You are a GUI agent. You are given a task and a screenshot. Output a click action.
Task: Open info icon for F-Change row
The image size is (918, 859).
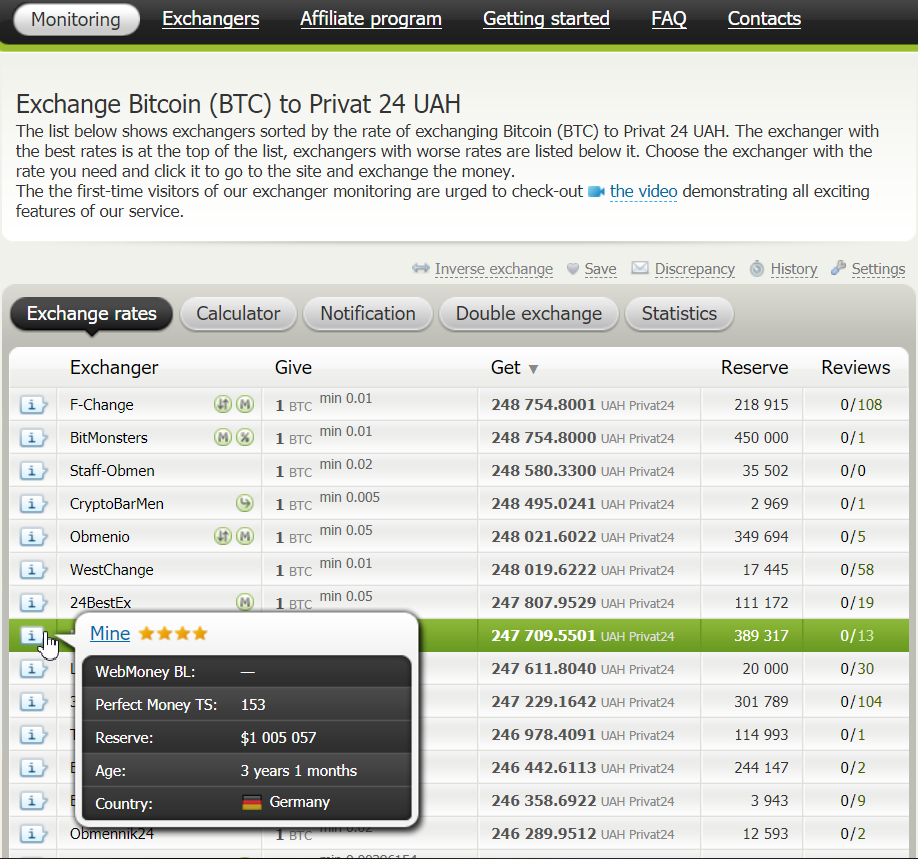tap(32, 405)
